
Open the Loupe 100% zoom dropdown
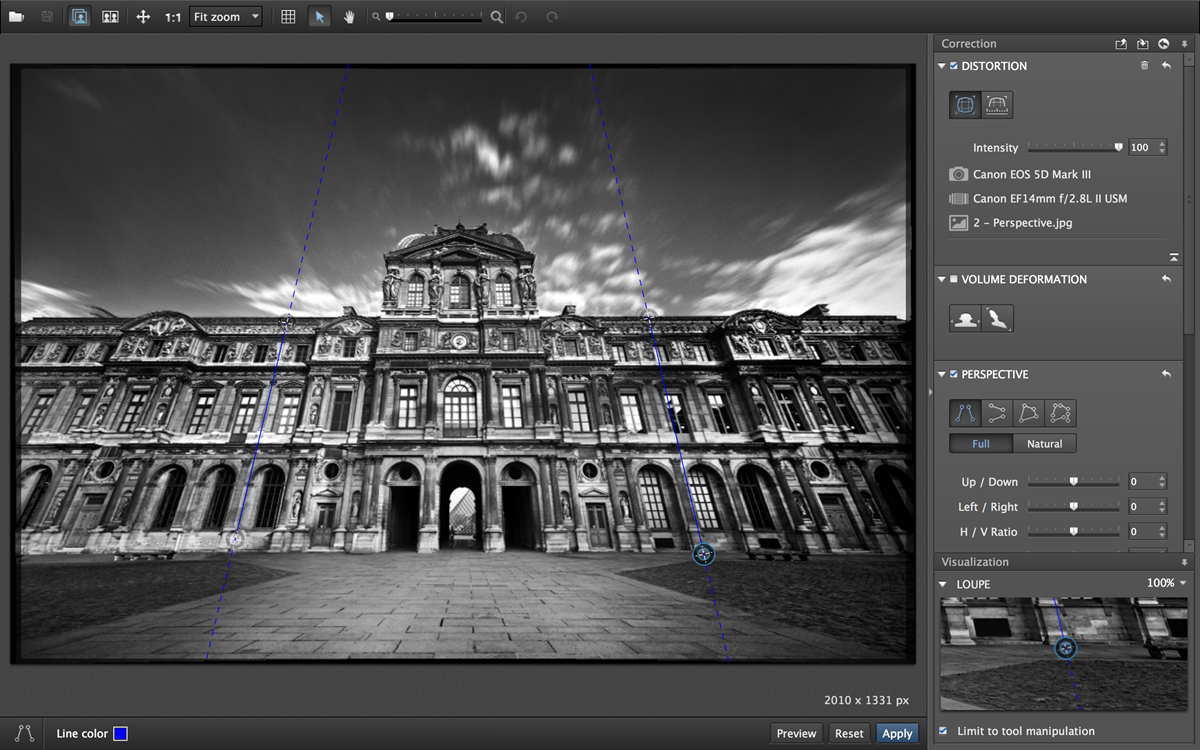[1166, 583]
